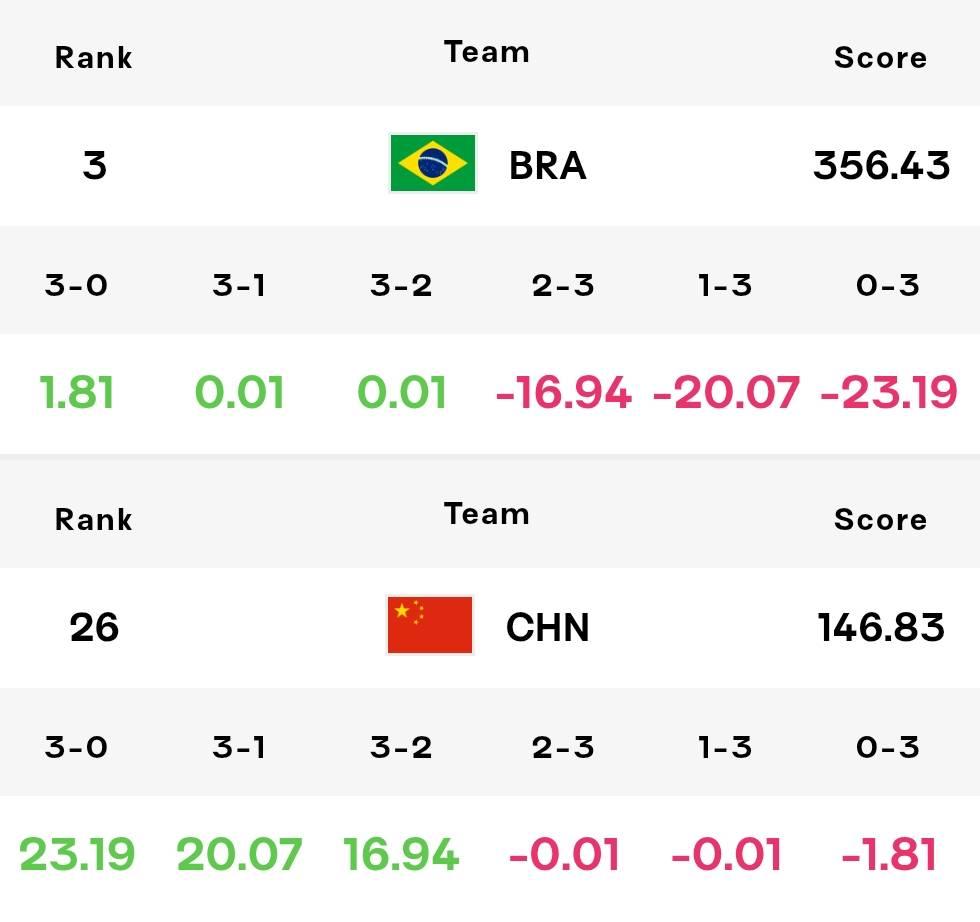
Task: Click China's 3-0 value 23.19
Action: (x=76, y=854)
